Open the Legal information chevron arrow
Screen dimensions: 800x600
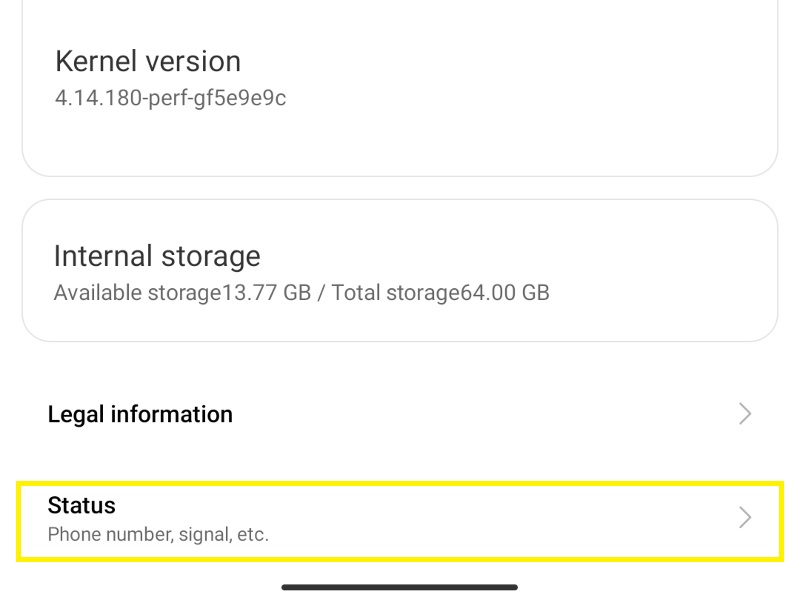tap(745, 414)
